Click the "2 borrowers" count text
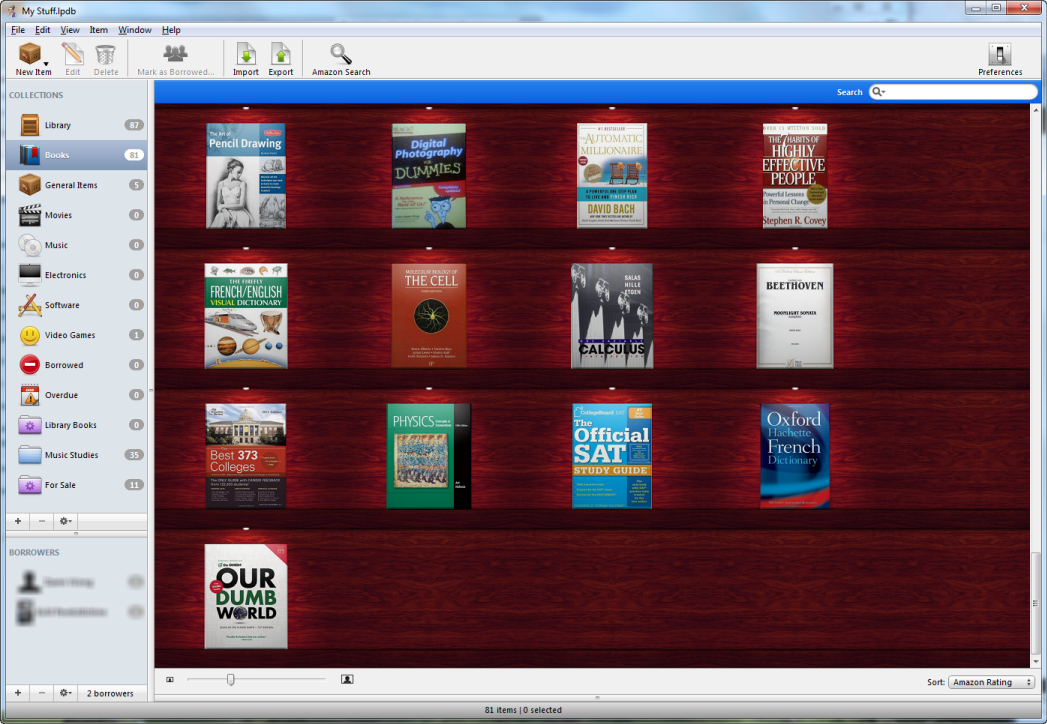This screenshot has width=1047, height=724. tap(110, 693)
